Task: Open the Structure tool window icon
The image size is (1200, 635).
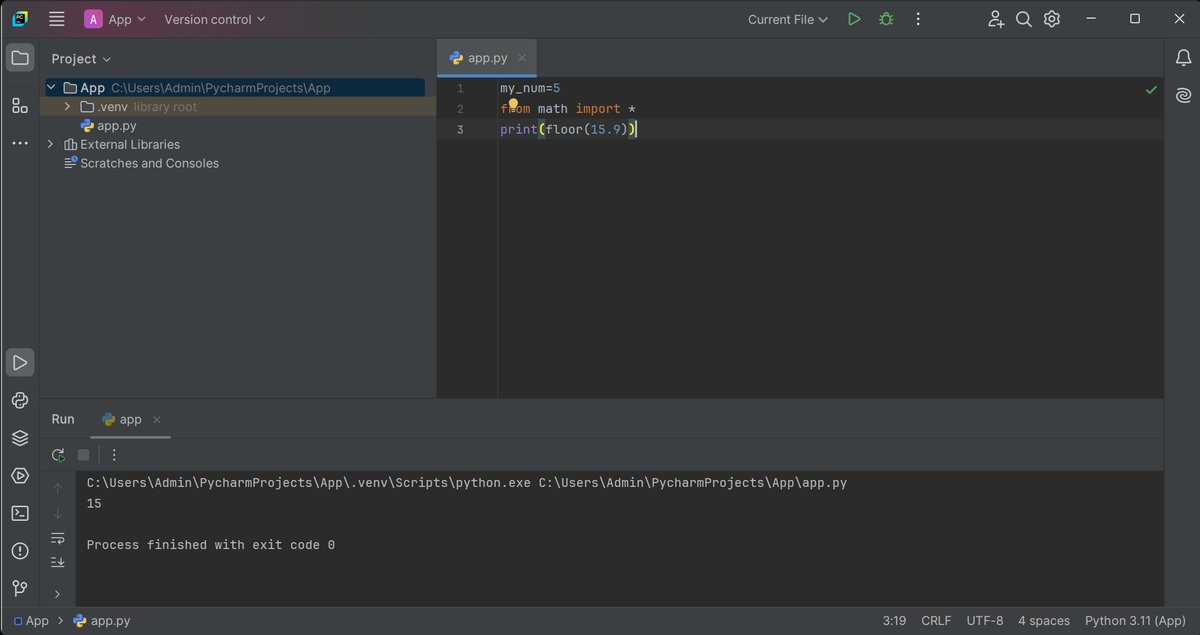Action: pos(20,105)
